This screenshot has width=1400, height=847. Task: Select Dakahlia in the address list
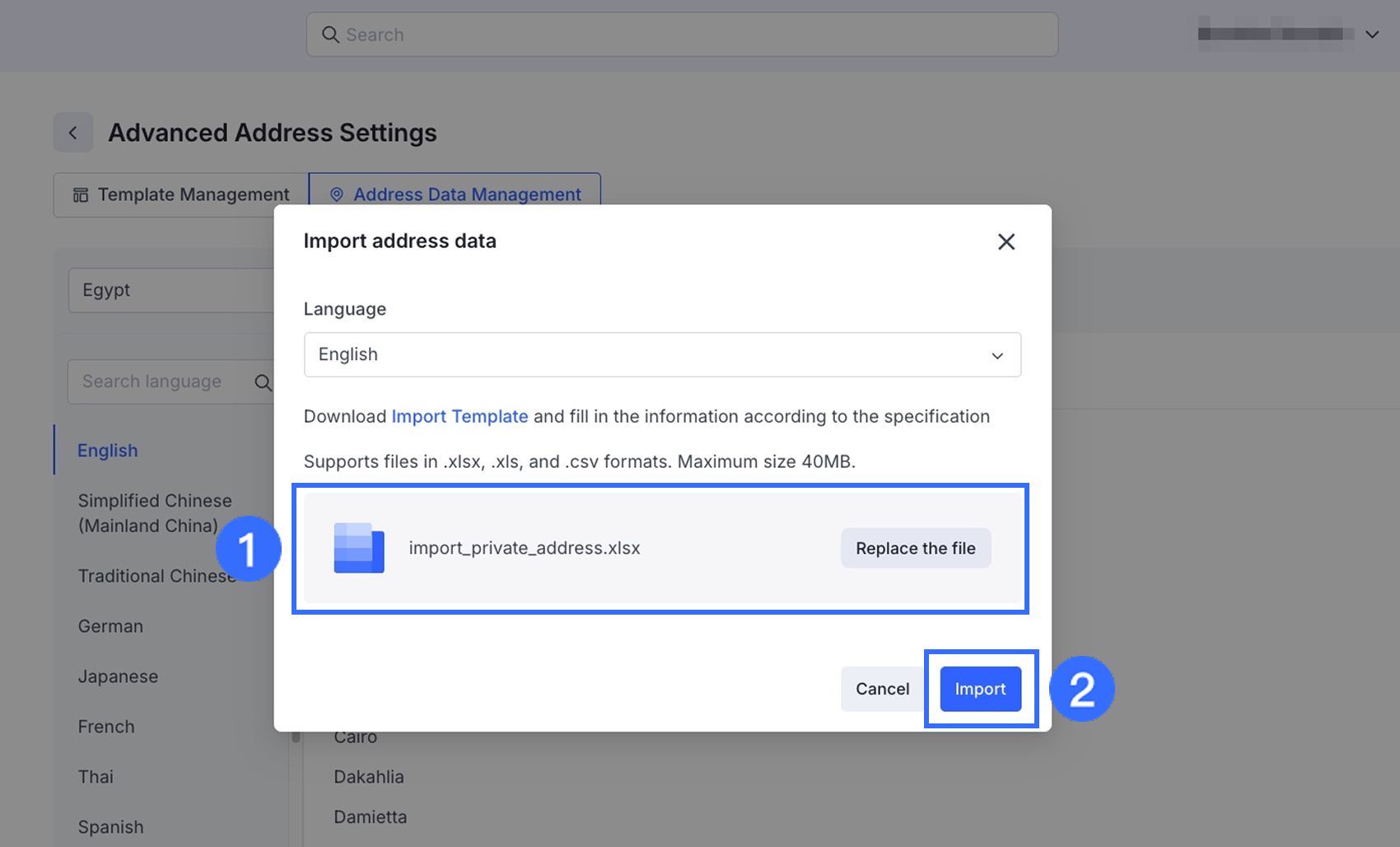coord(369,777)
